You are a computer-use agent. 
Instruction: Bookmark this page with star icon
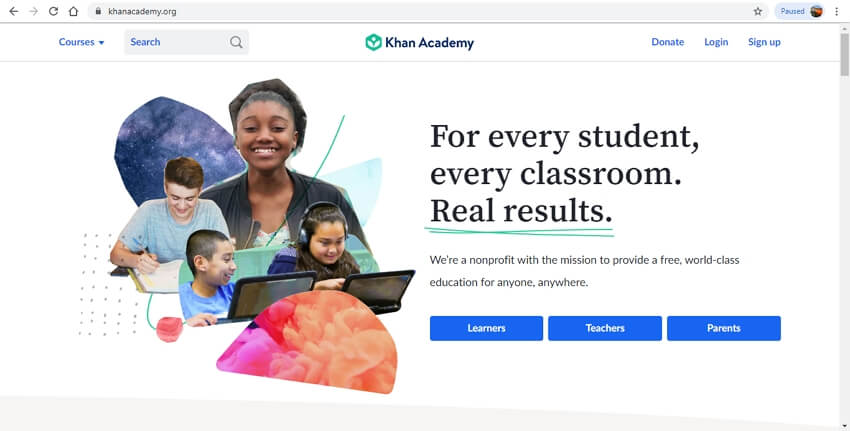(x=758, y=11)
